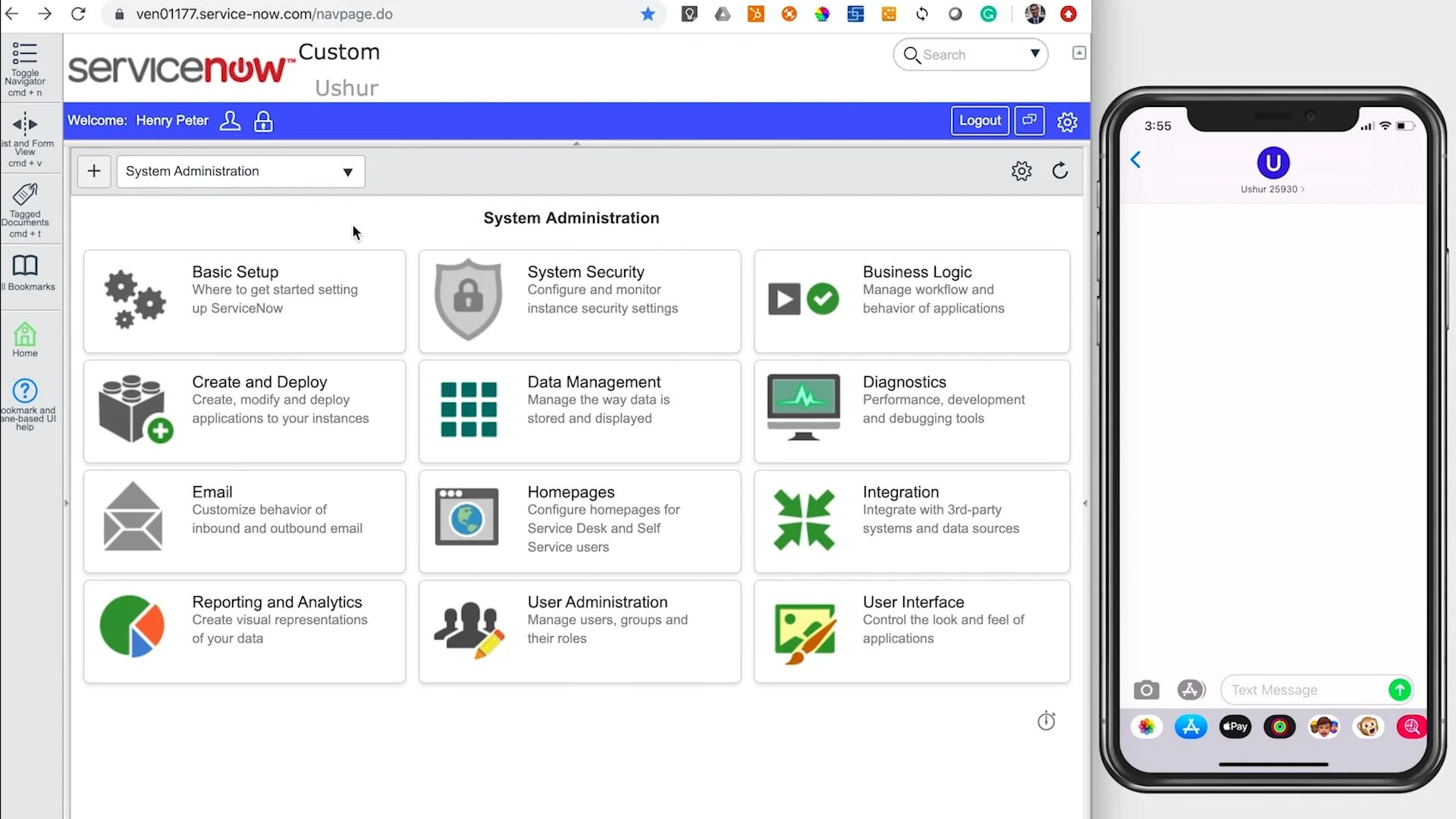Viewport: 1456px width, 819px height.
Task: Tap the Ushur 25930 contact avatar
Action: click(x=1273, y=162)
